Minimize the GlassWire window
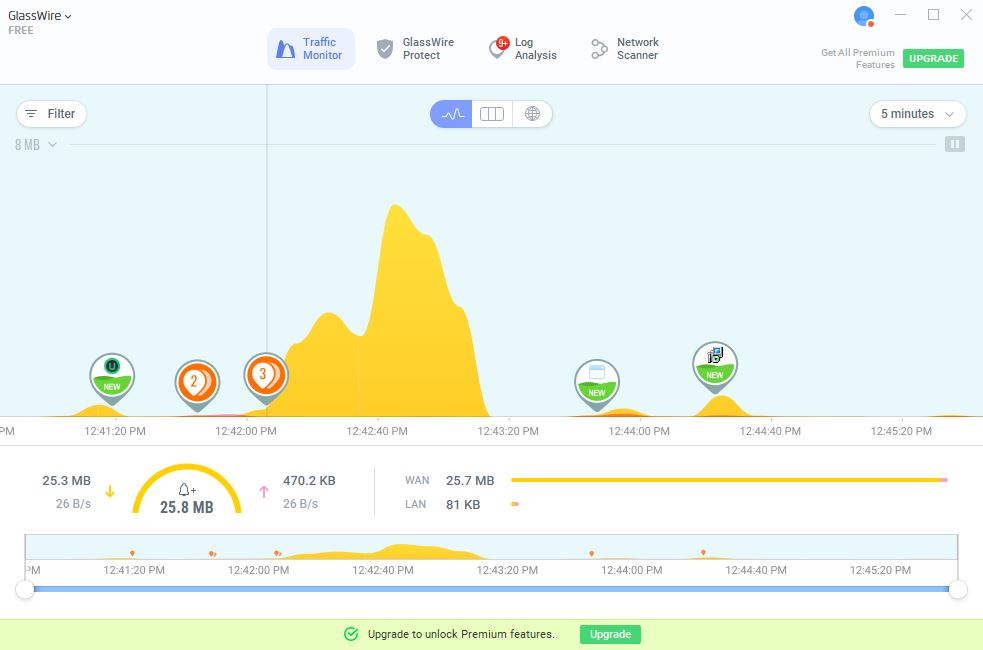 [x=900, y=14]
